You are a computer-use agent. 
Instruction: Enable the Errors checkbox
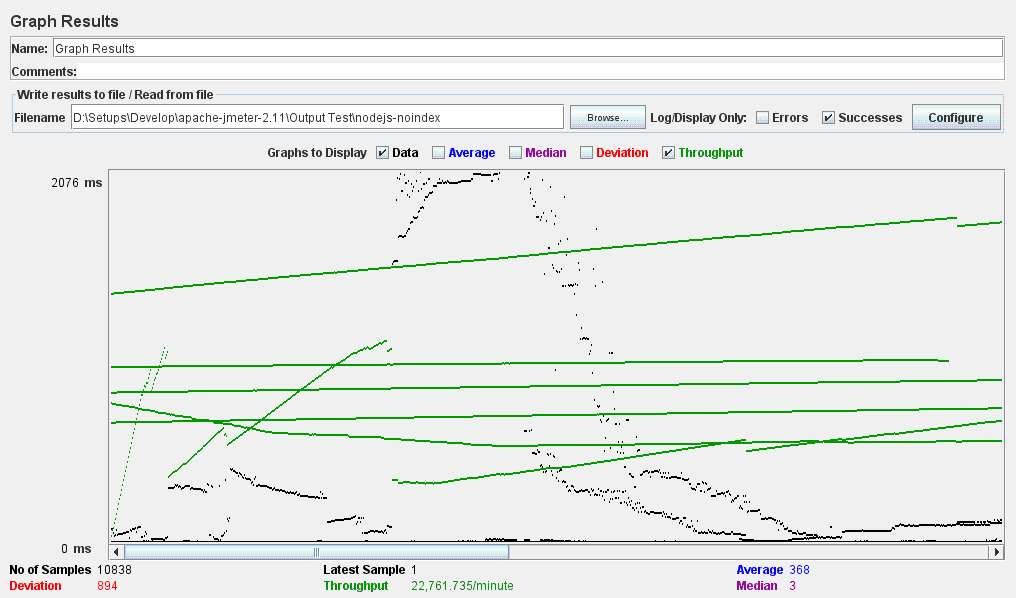click(x=763, y=117)
